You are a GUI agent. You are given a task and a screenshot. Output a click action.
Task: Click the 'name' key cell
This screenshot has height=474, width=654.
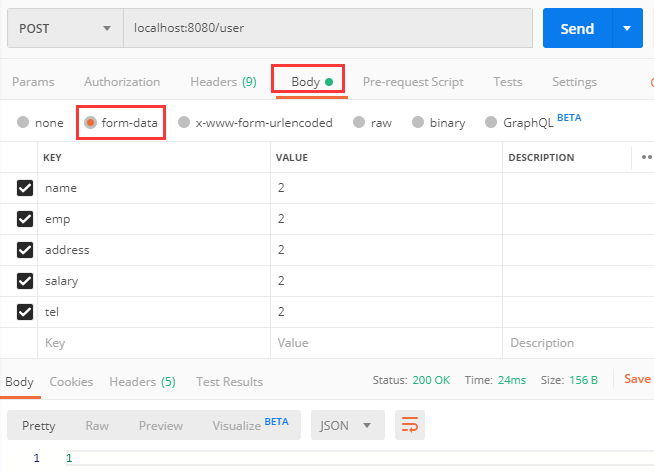coord(154,188)
